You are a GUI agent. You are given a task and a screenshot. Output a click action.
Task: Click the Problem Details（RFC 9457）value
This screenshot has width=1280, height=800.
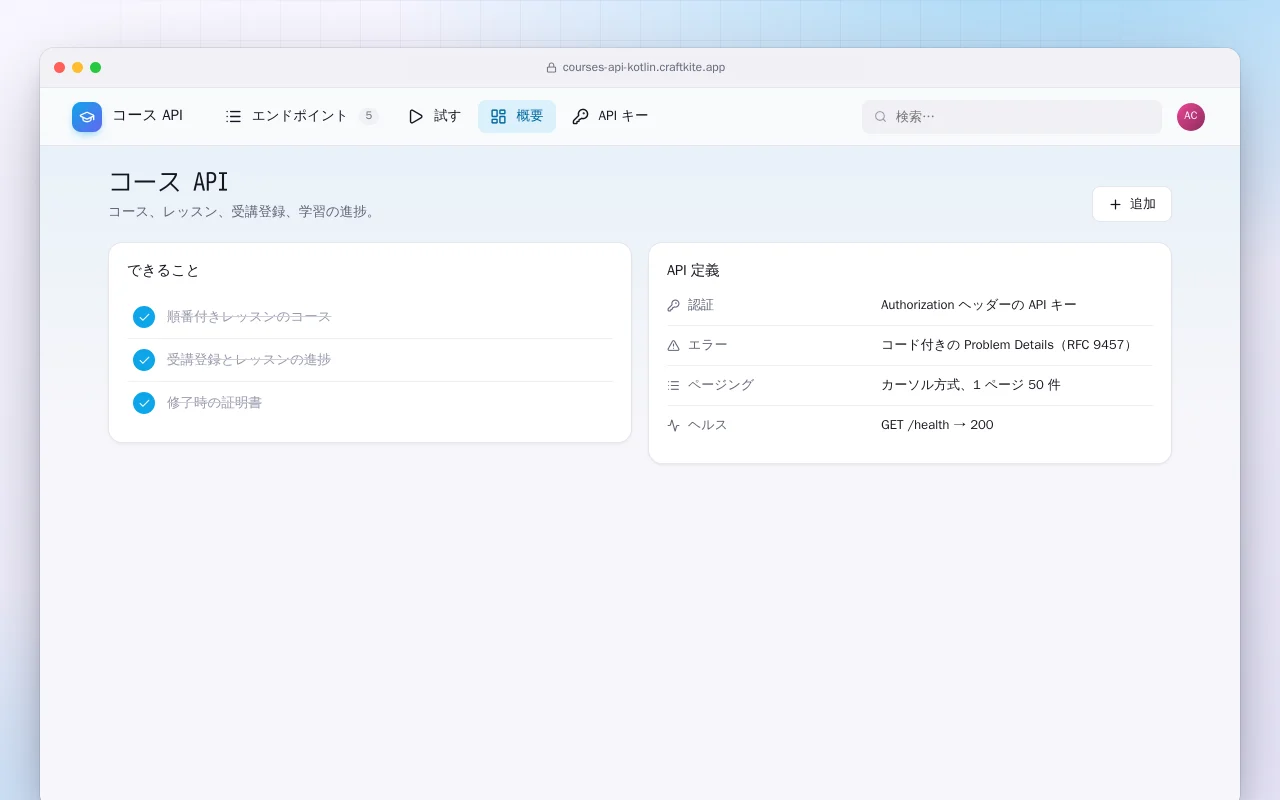(1009, 345)
